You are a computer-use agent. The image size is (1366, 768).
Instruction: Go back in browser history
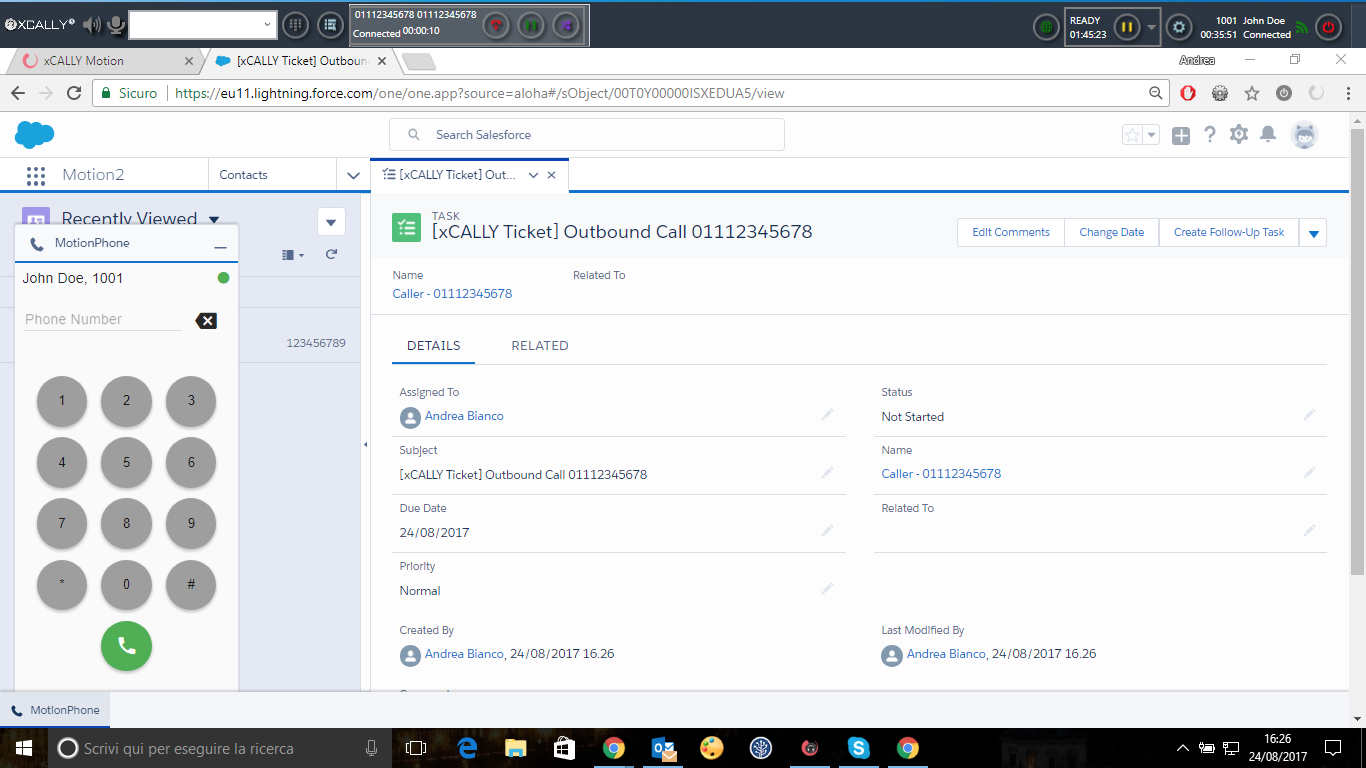pos(18,93)
